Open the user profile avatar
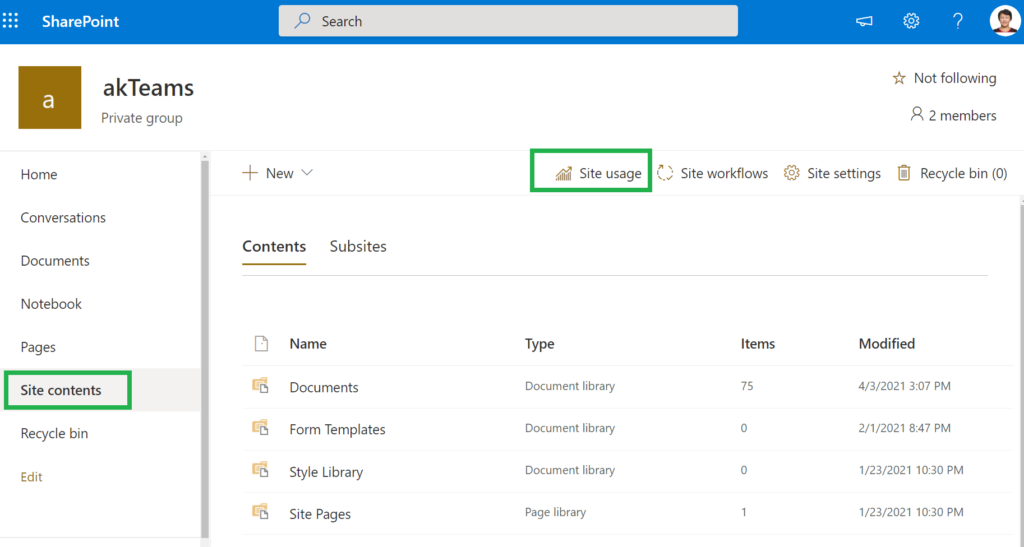 pyautogui.click(x=1004, y=21)
